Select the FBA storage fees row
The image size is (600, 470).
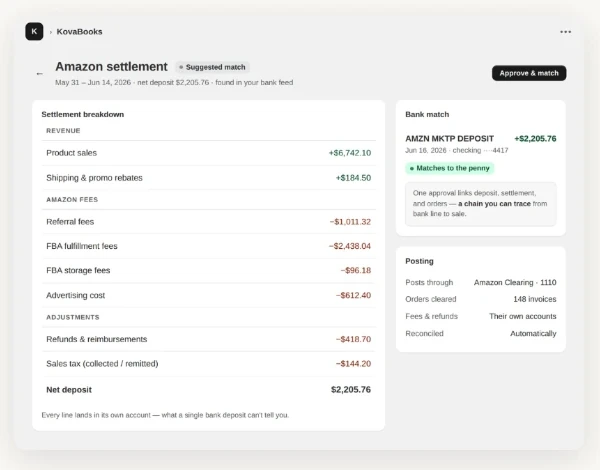point(209,271)
